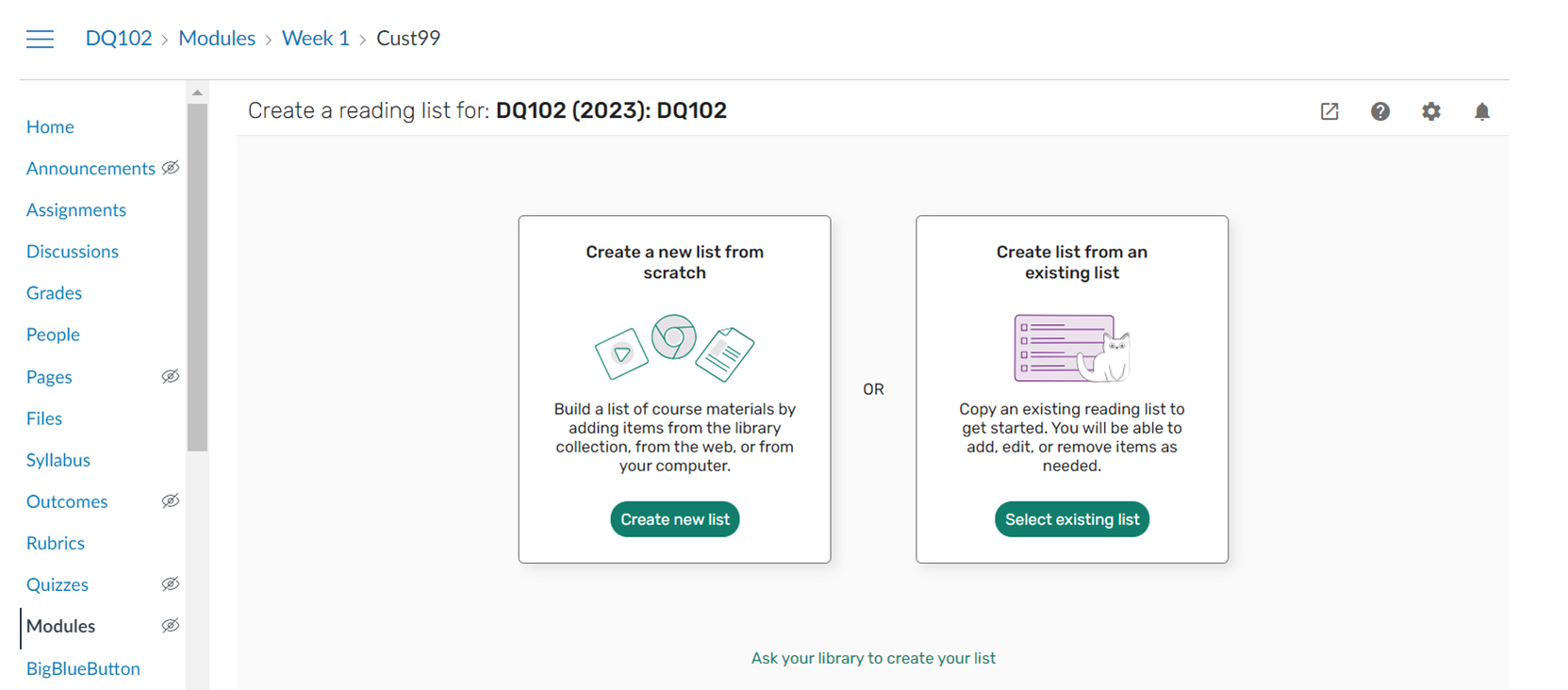Toggle the Quizzes hidden eye icon
The width and height of the screenshot is (1568, 690).
click(171, 584)
